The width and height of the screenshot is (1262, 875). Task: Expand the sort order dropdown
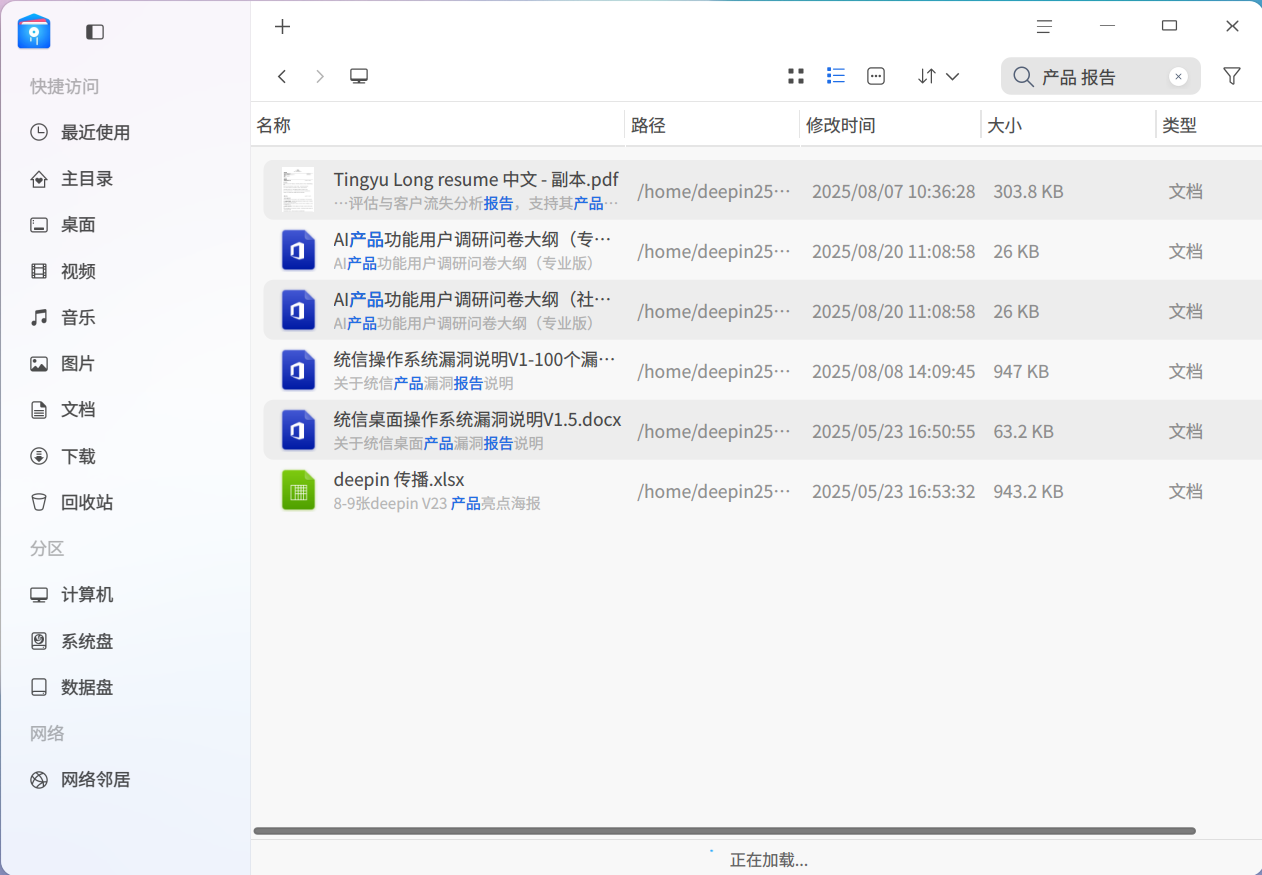pyautogui.click(x=938, y=76)
